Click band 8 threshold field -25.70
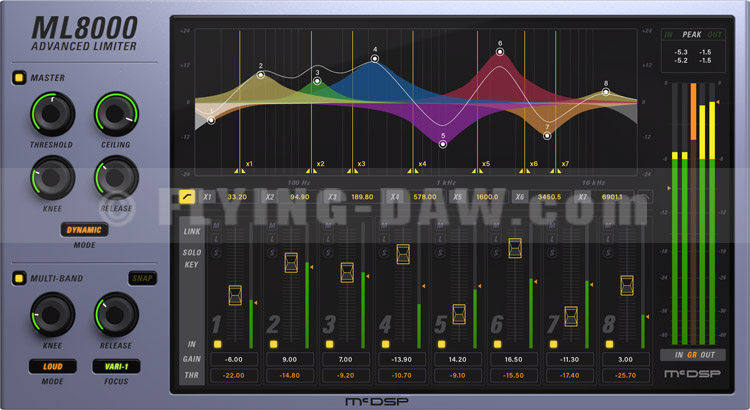 coord(626,376)
